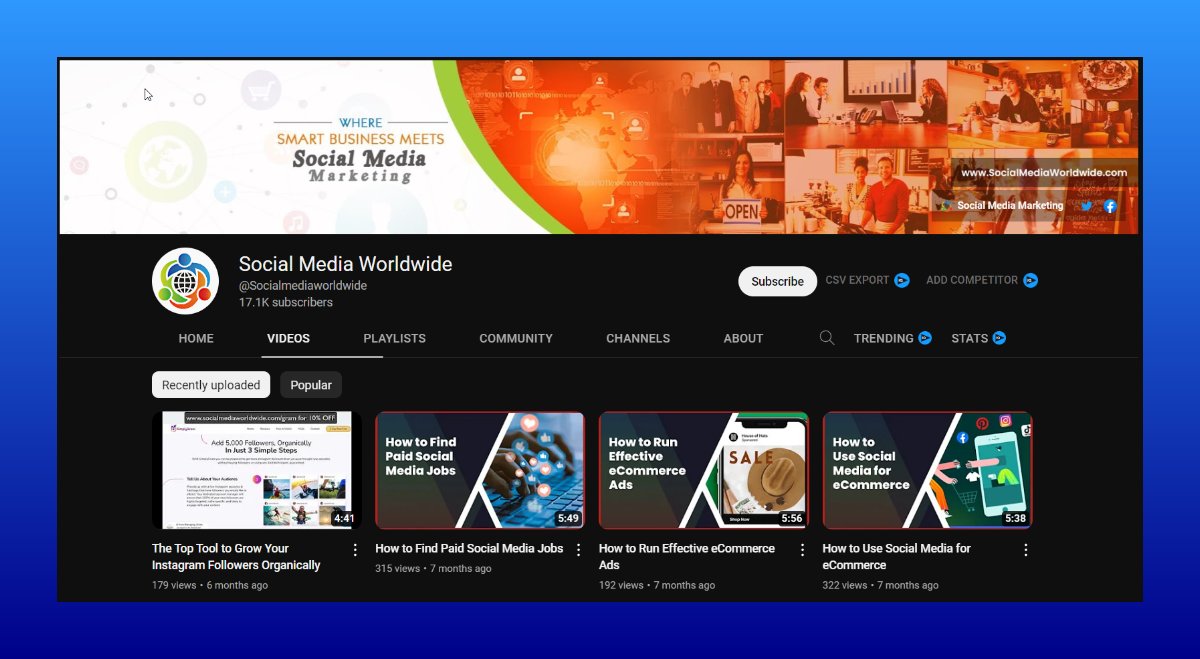Click the Social Media Worldwide channel name

(345, 264)
